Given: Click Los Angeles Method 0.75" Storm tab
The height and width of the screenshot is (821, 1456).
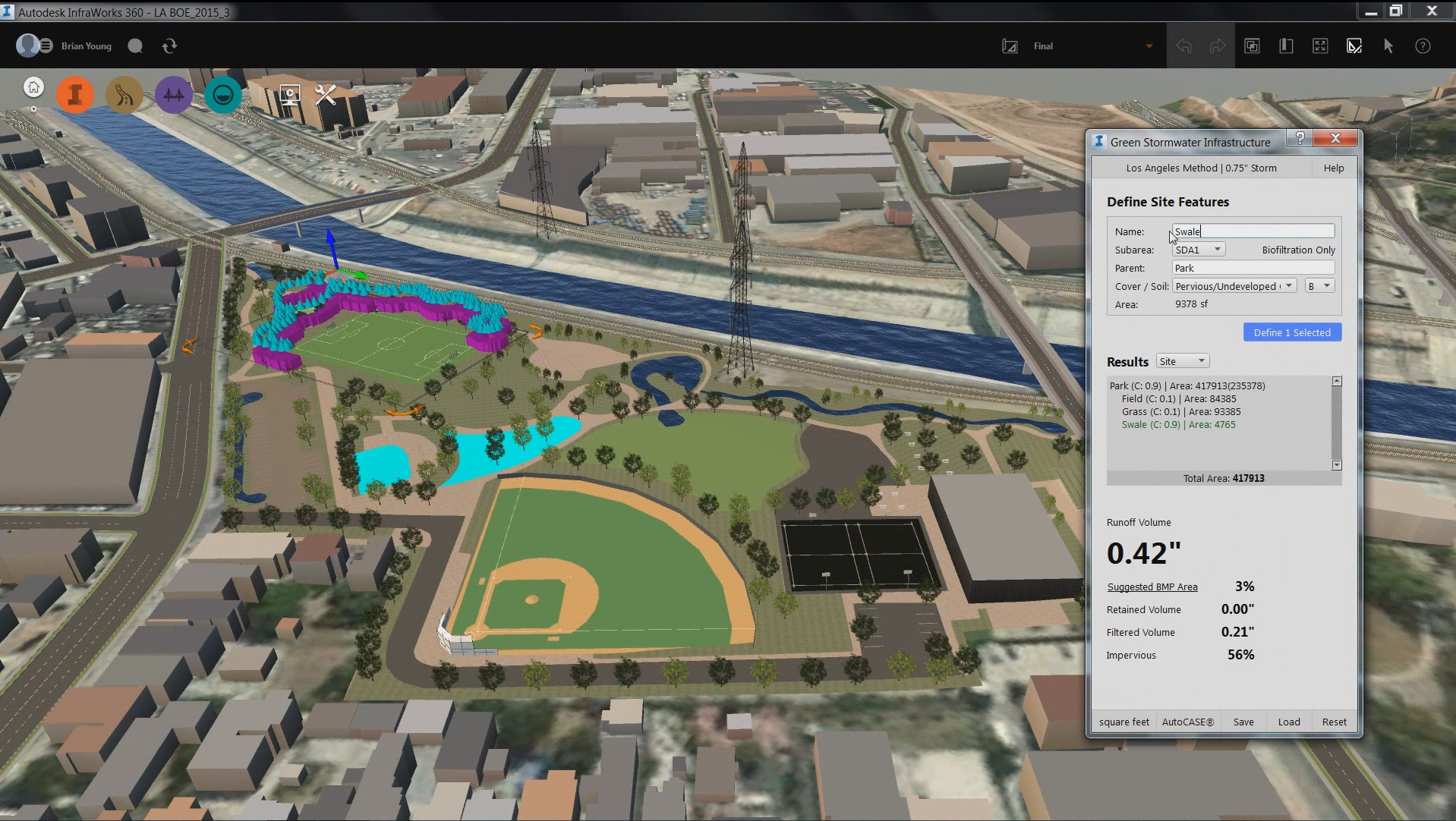Looking at the screenshot, I should tap(1201, 168).
